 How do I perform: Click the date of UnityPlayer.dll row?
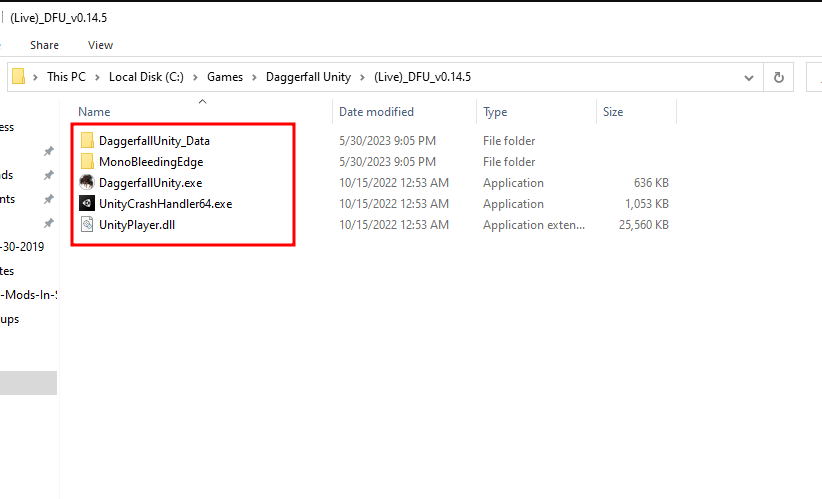pyautogui.click(x=394, y=224)
